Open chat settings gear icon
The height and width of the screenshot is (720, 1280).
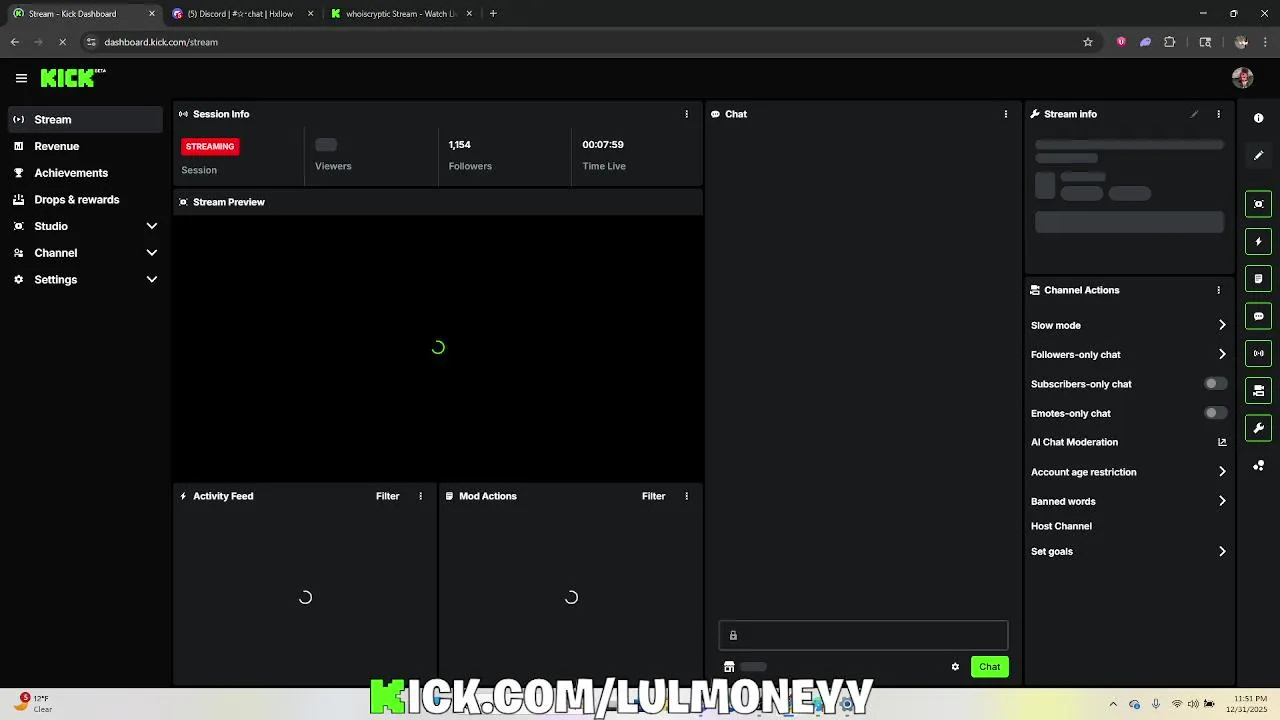pos(955,667)
